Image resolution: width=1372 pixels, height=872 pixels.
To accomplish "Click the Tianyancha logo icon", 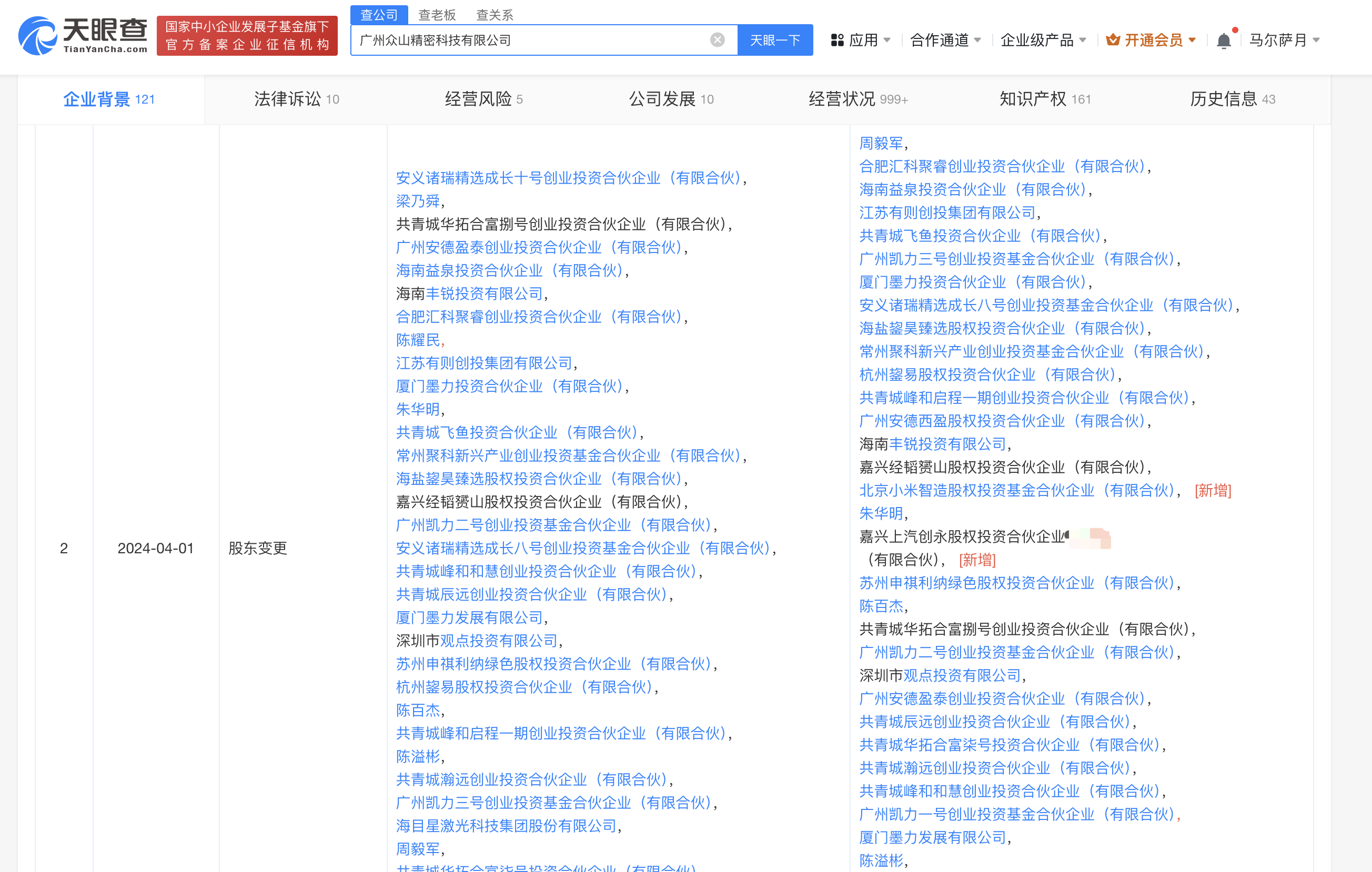I will [x=37, y=35].
